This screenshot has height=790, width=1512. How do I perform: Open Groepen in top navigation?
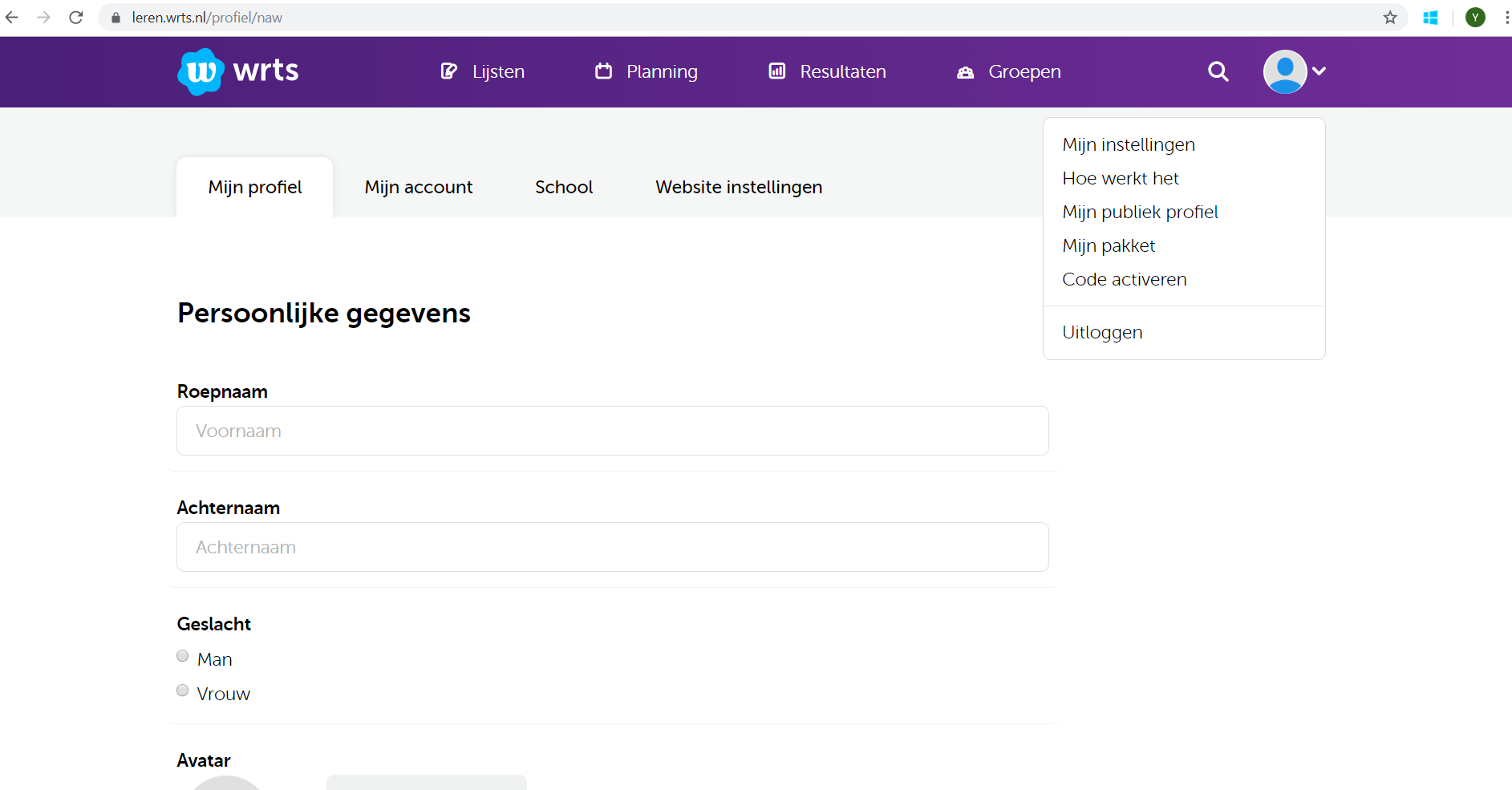pos(1024,71)
